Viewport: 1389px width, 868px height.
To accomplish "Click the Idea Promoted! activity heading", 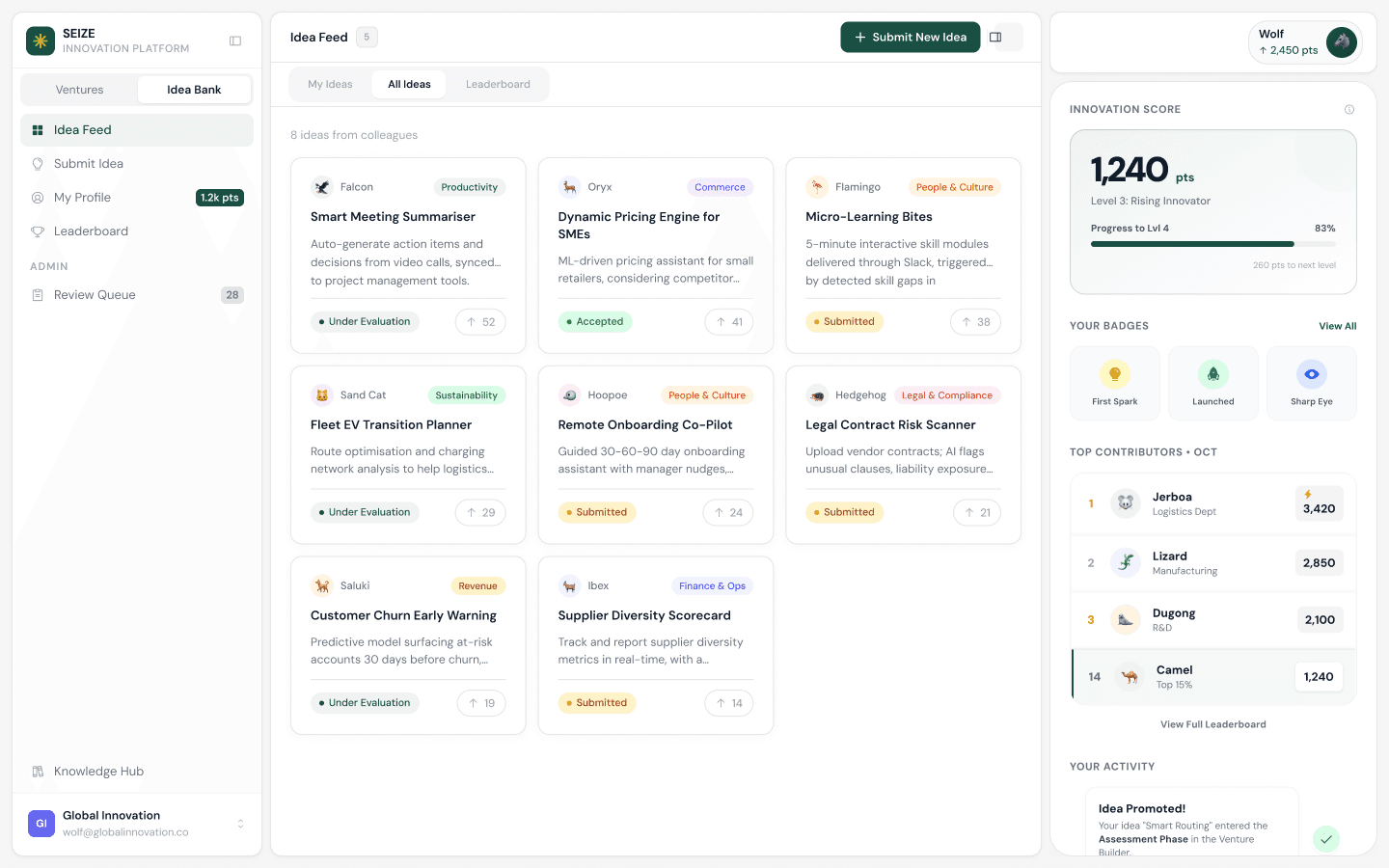I will pos(1142,809).
